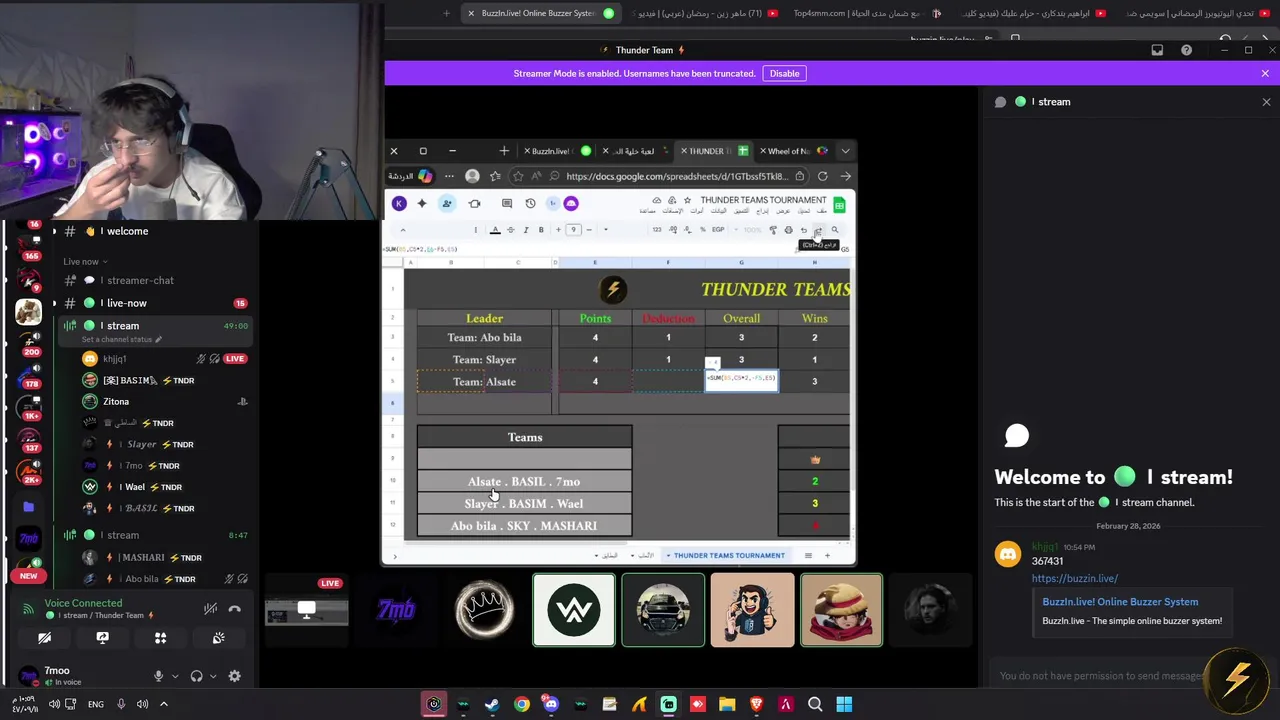Open Sheets version history clock icon
Image resolution: width=1280 pixels, height=720 pixels.
tap(530, 203)
